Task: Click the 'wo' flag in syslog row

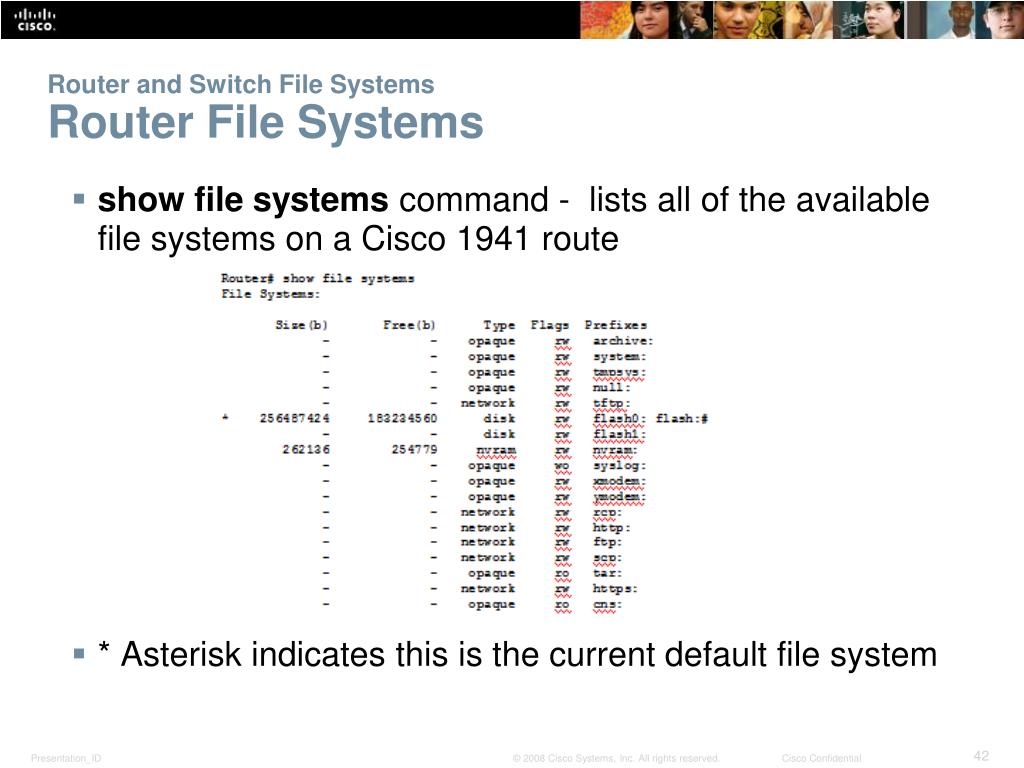Action: (562, 466)
